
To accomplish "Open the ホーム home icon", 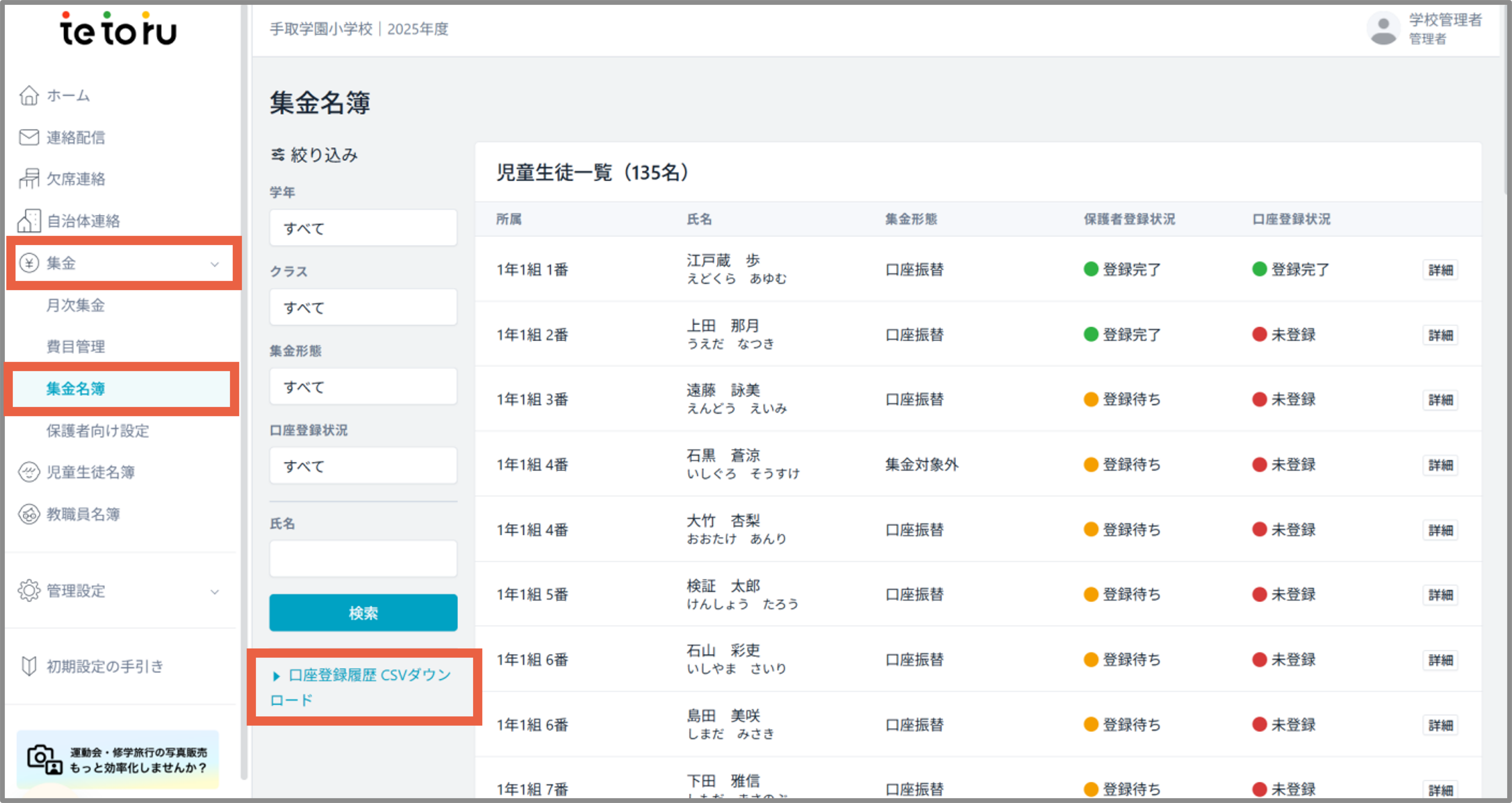I will [29, 95].
